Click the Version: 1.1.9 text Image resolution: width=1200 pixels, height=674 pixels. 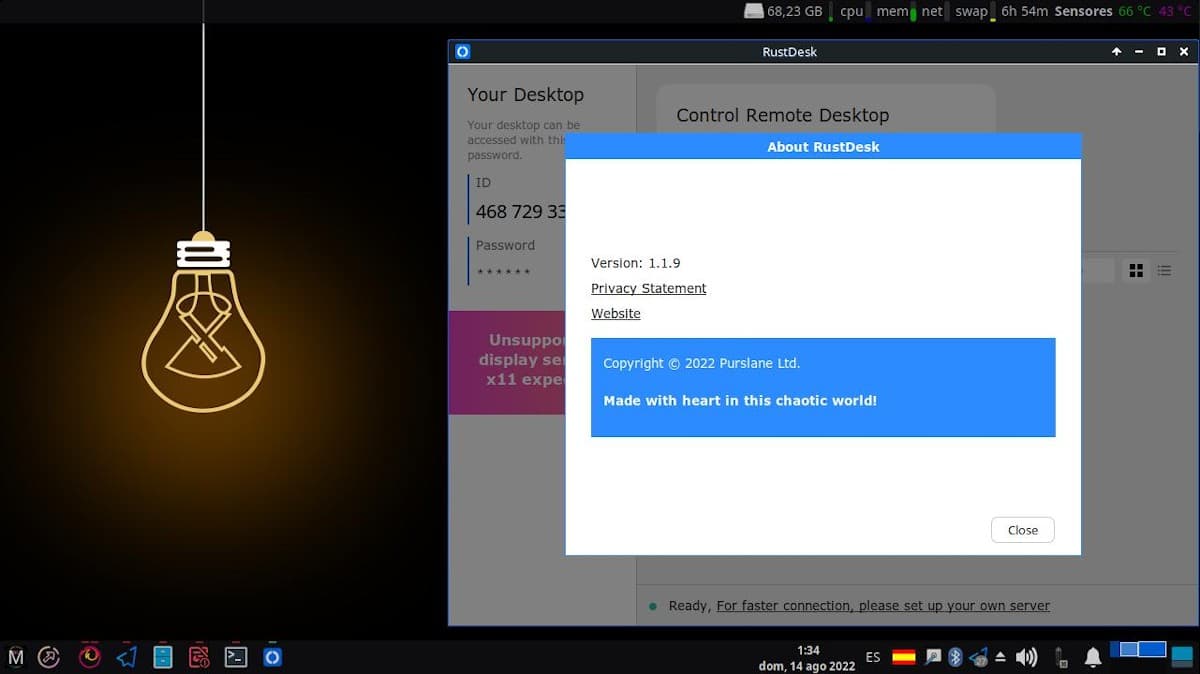click(635, 263)
